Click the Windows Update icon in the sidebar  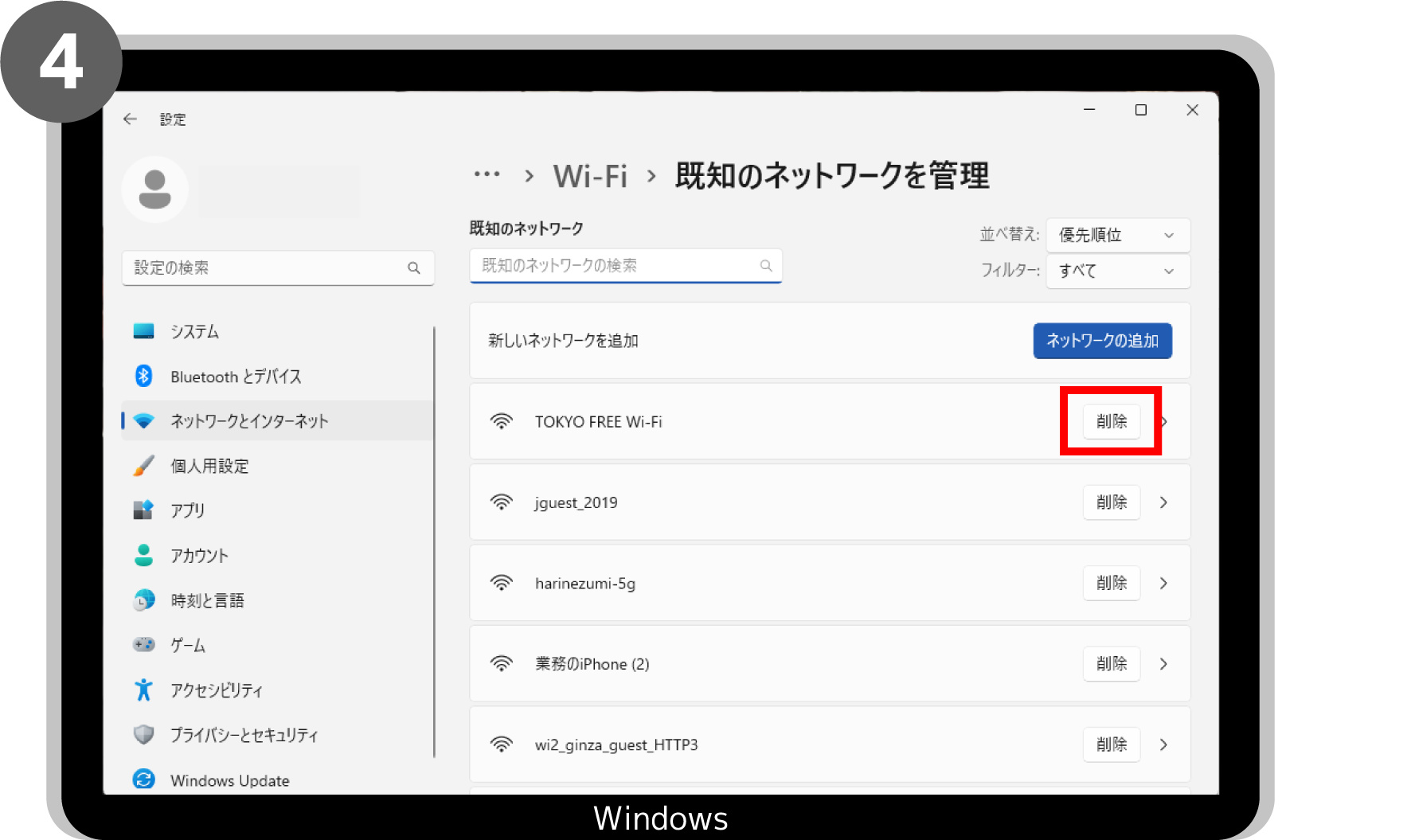pos(143,779)
